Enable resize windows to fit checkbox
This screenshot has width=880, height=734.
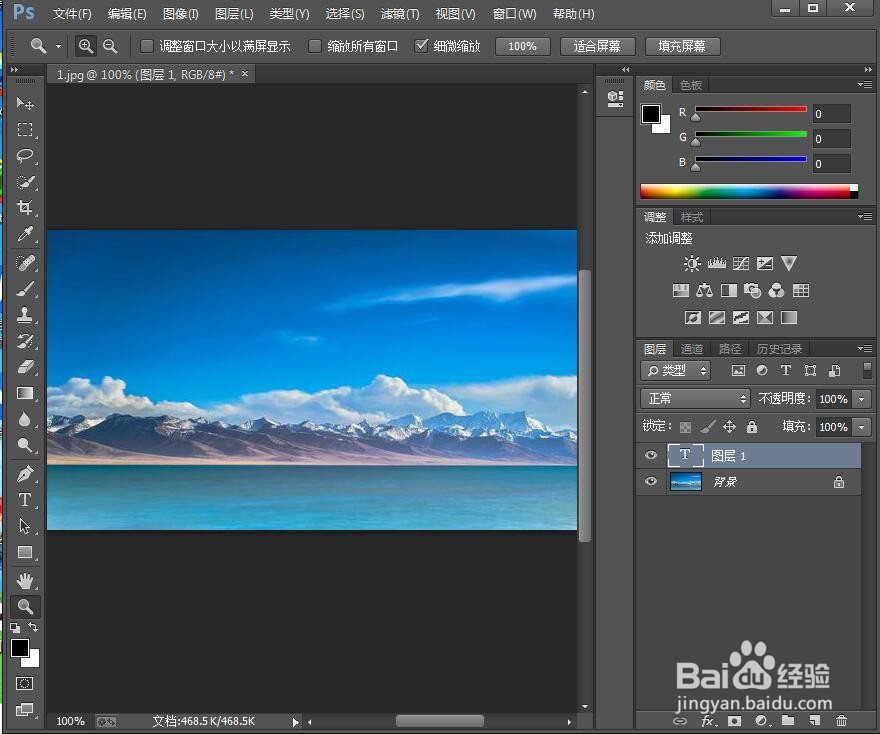click(x=146, y=46)
